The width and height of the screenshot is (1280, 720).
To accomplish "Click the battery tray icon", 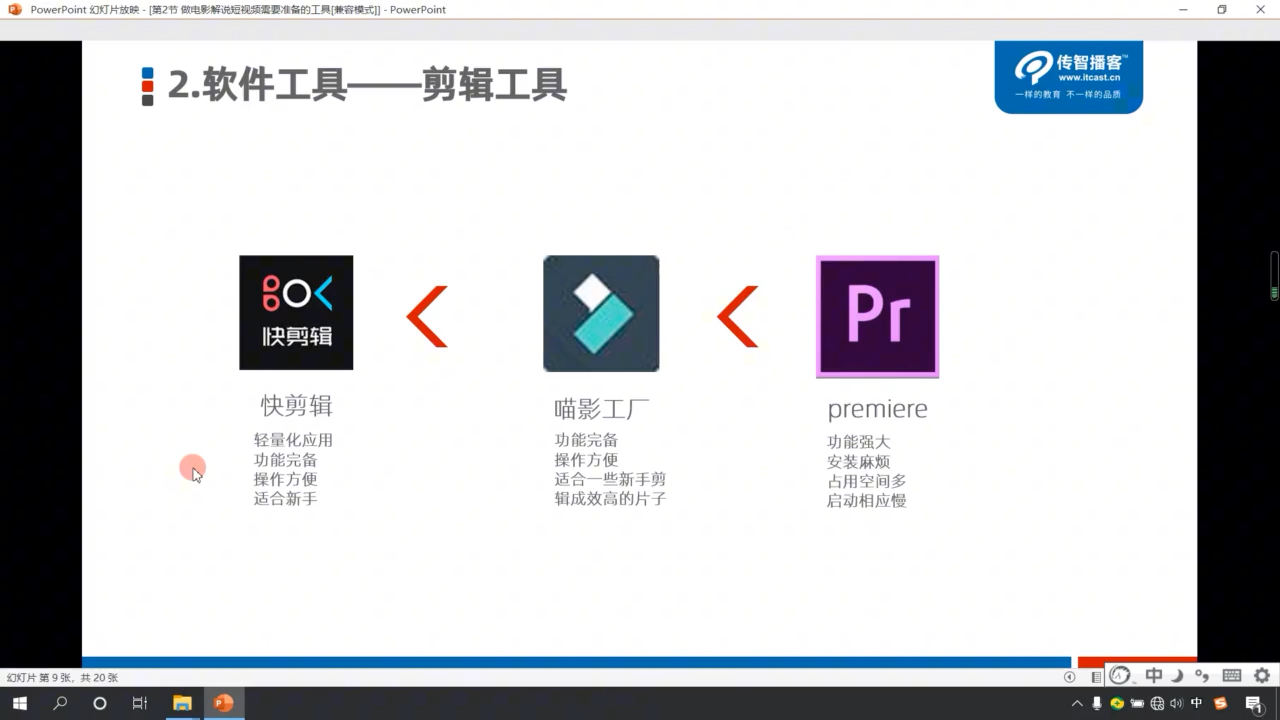I will point(1137,704).
